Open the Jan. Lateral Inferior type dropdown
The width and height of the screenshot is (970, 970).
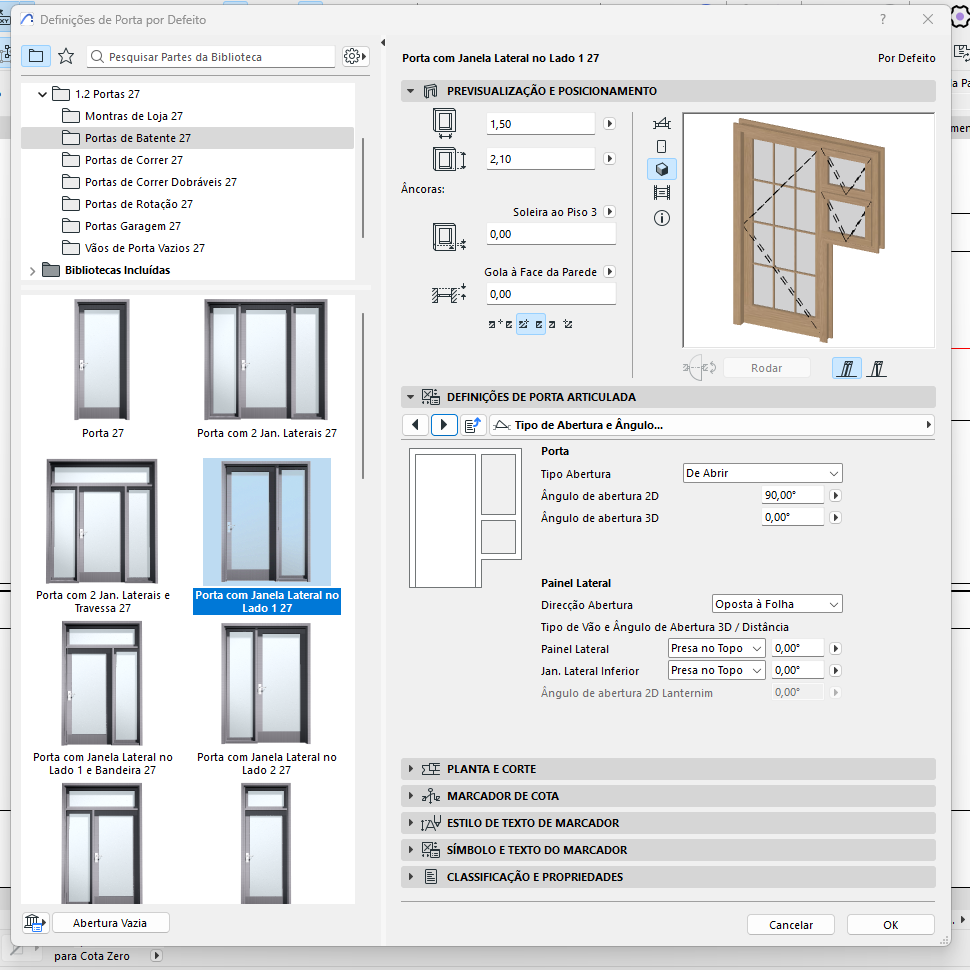pyautogui.click(x=716, y=670)
